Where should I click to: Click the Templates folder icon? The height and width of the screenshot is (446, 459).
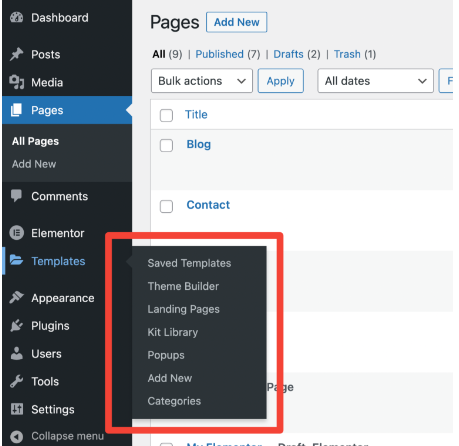[x=16, y=260]
